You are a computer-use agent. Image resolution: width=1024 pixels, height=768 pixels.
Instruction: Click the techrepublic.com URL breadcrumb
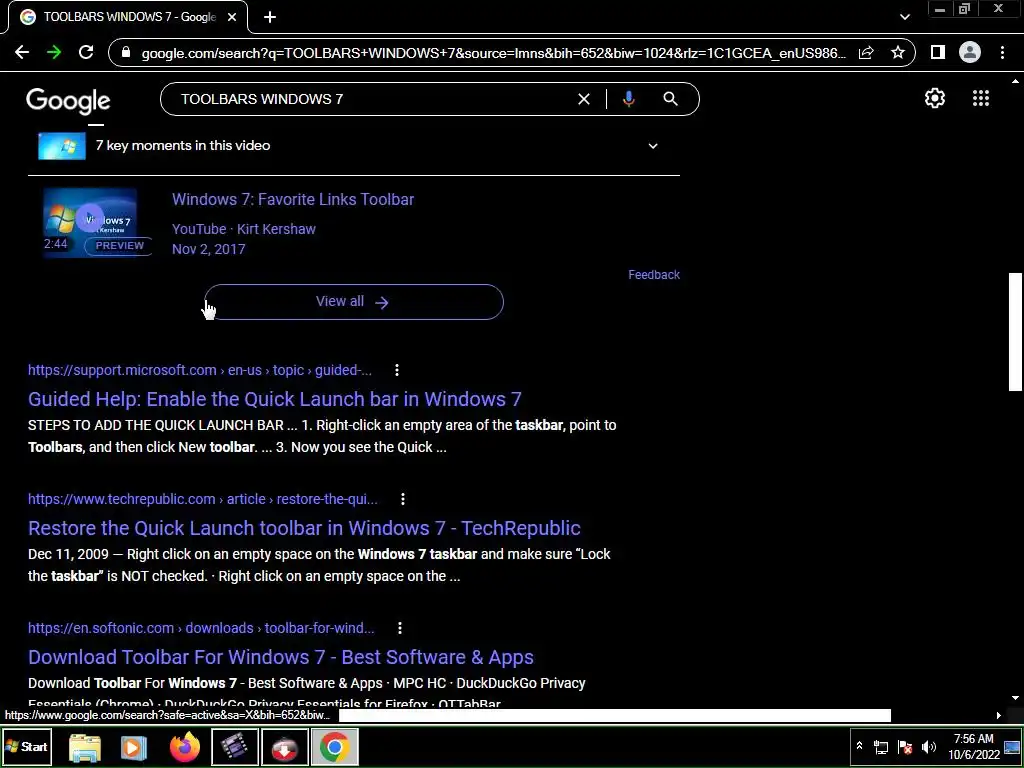tap(202, 499)
